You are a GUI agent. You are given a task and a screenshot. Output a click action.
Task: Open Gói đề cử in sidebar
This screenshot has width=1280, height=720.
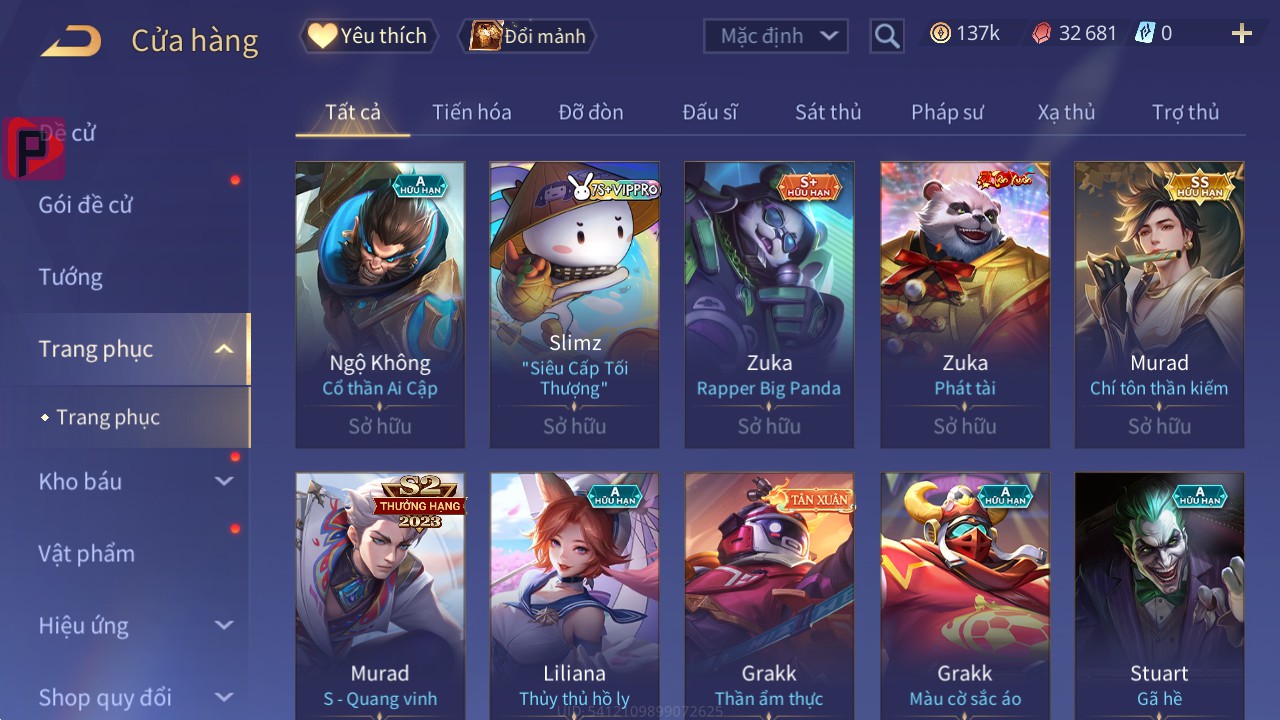pos(86,205)
